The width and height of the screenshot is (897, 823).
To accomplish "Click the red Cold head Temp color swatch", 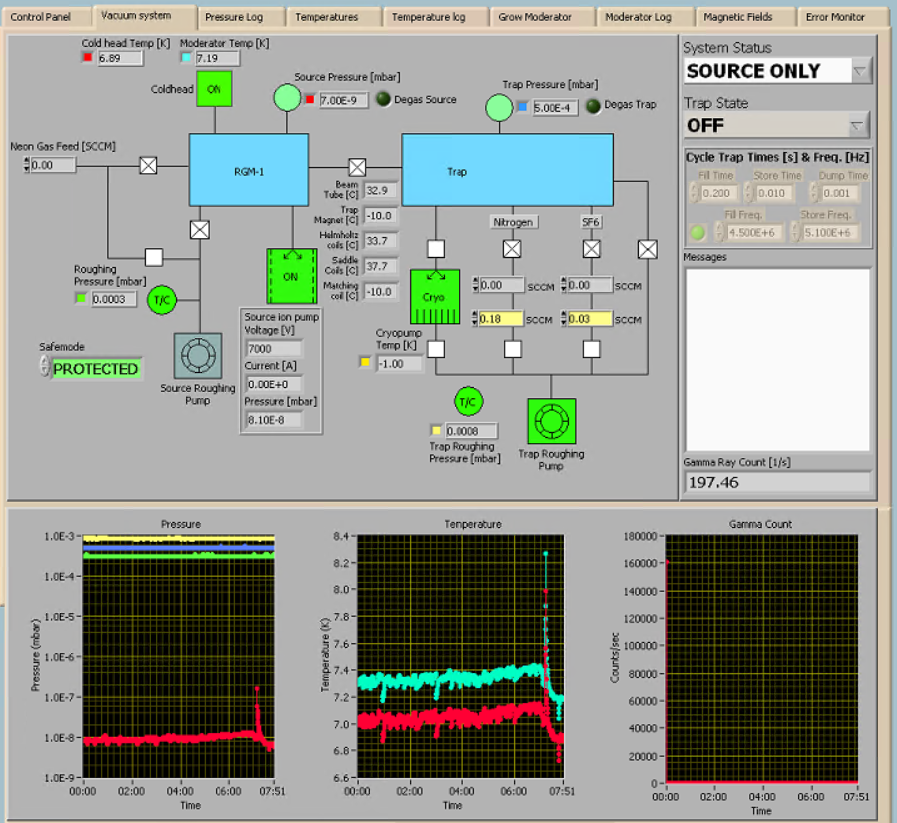I will (87, 58).
